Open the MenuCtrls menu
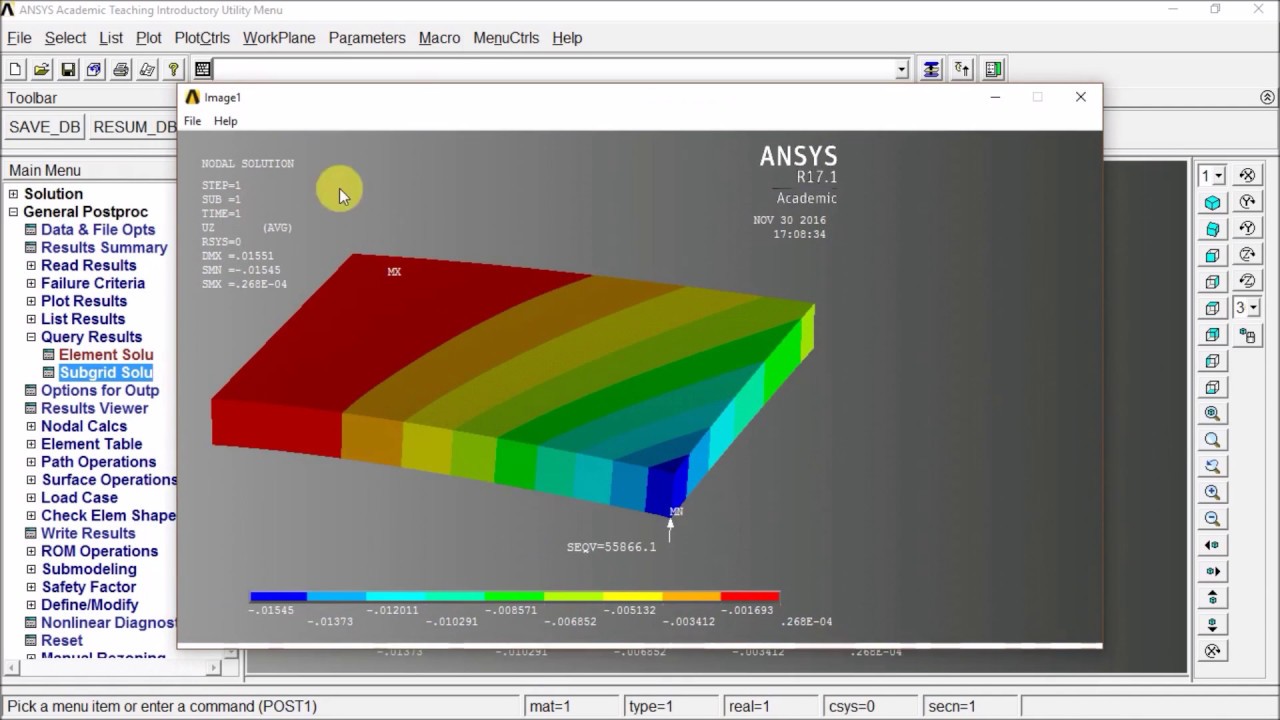This screenshot has height=720, width=1280. tap(506, 38)
